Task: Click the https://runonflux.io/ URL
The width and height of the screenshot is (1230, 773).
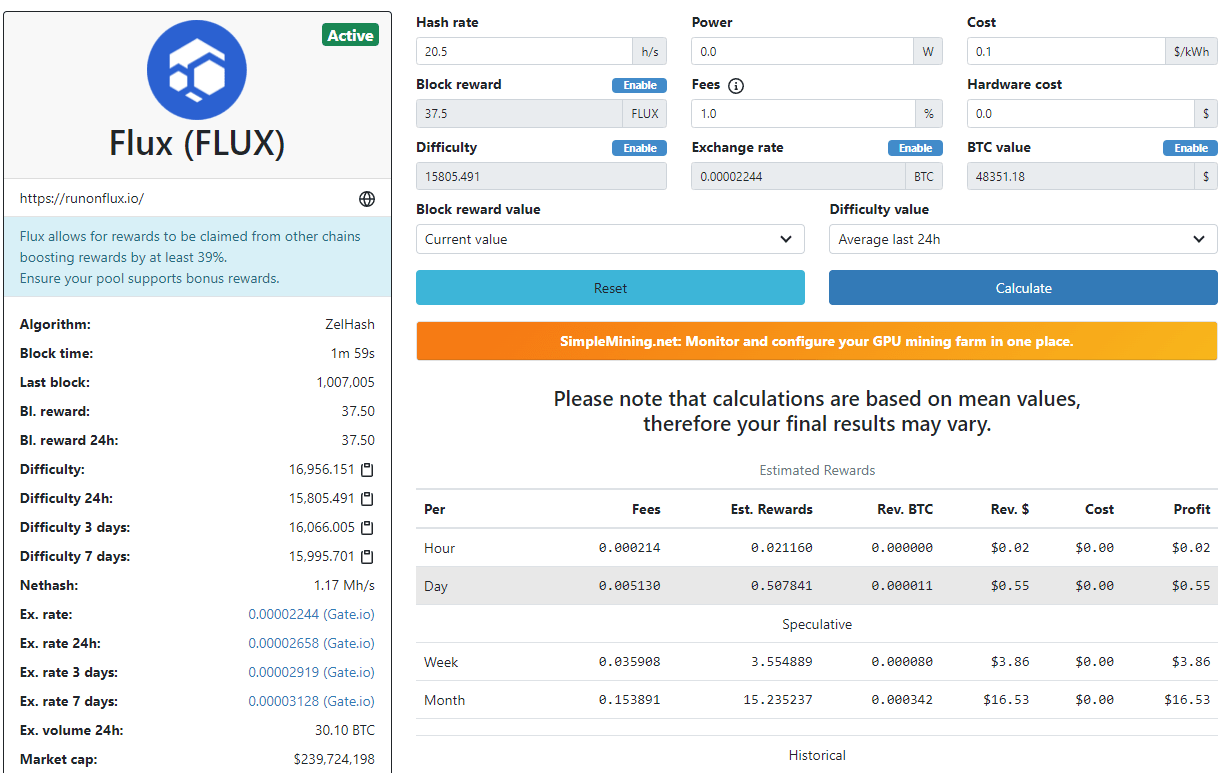Action: [82, 198]
